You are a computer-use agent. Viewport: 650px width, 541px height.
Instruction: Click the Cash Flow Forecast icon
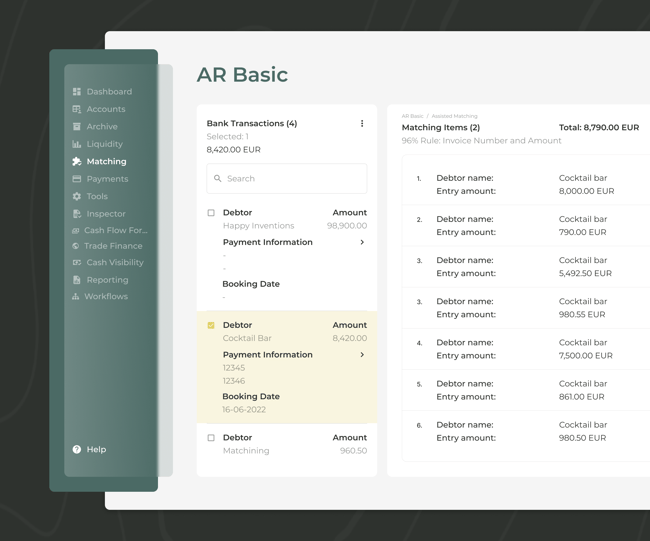[x=75, y=230]
